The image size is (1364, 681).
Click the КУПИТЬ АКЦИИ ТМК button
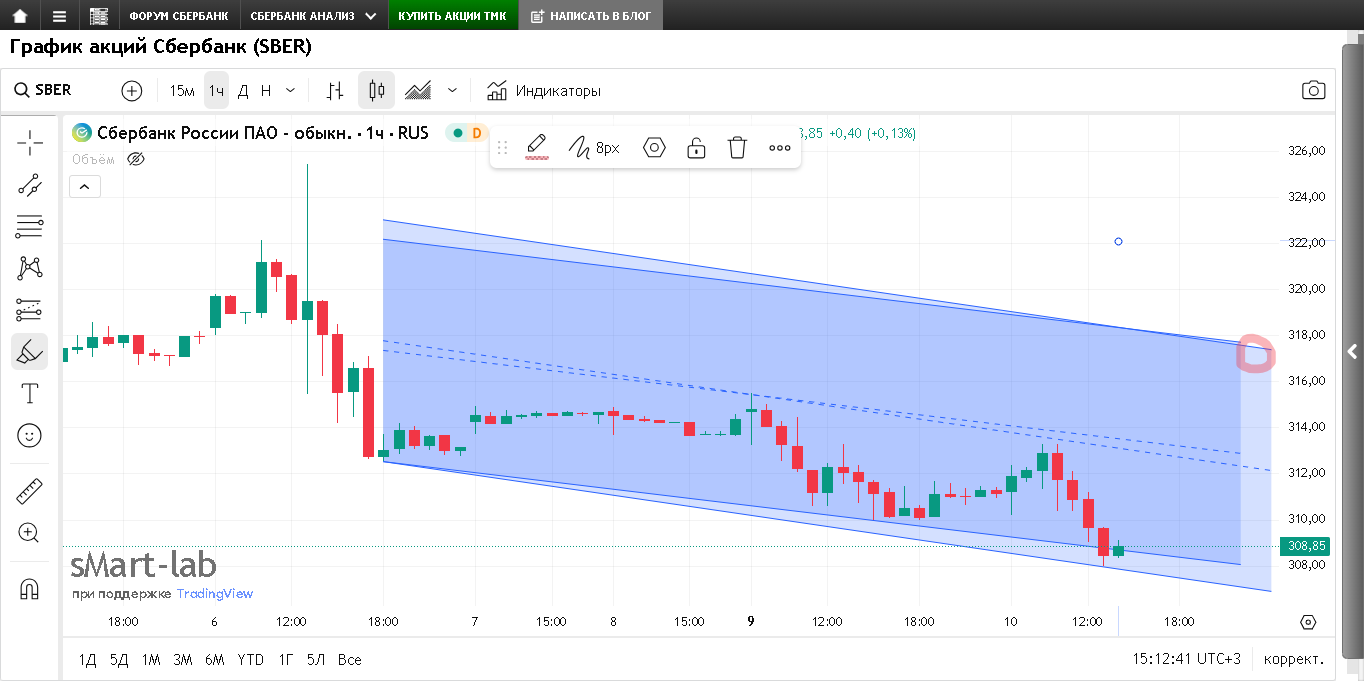click(x=452, y=16)
